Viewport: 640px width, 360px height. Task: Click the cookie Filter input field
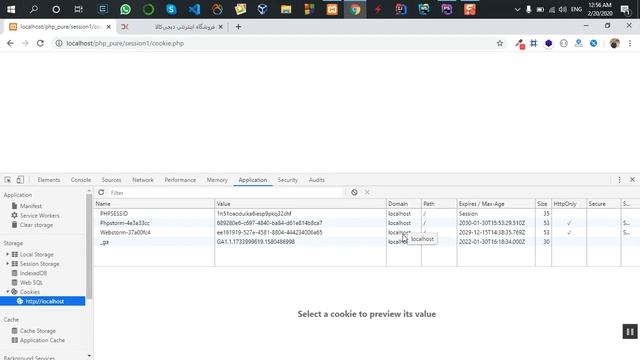[x=227, y=193]
